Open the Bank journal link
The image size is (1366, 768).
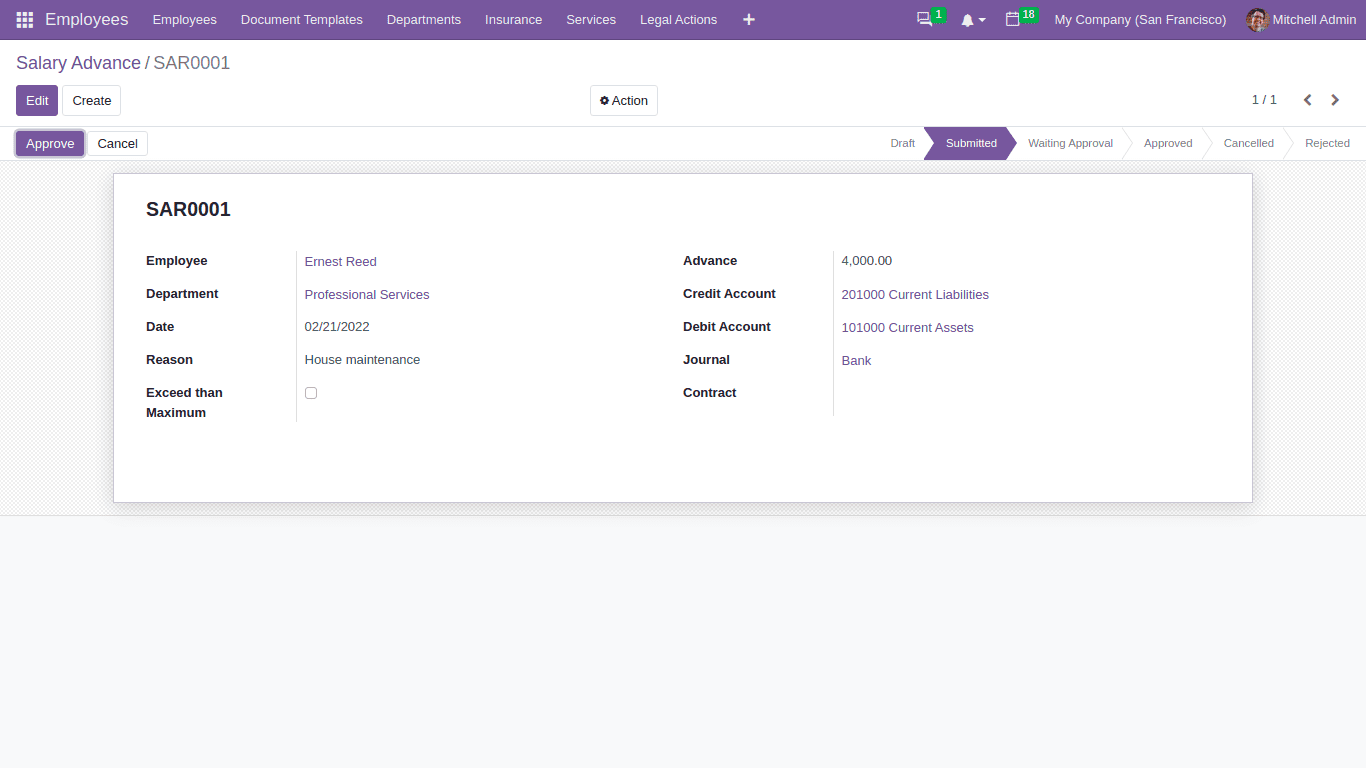(855, 360)
